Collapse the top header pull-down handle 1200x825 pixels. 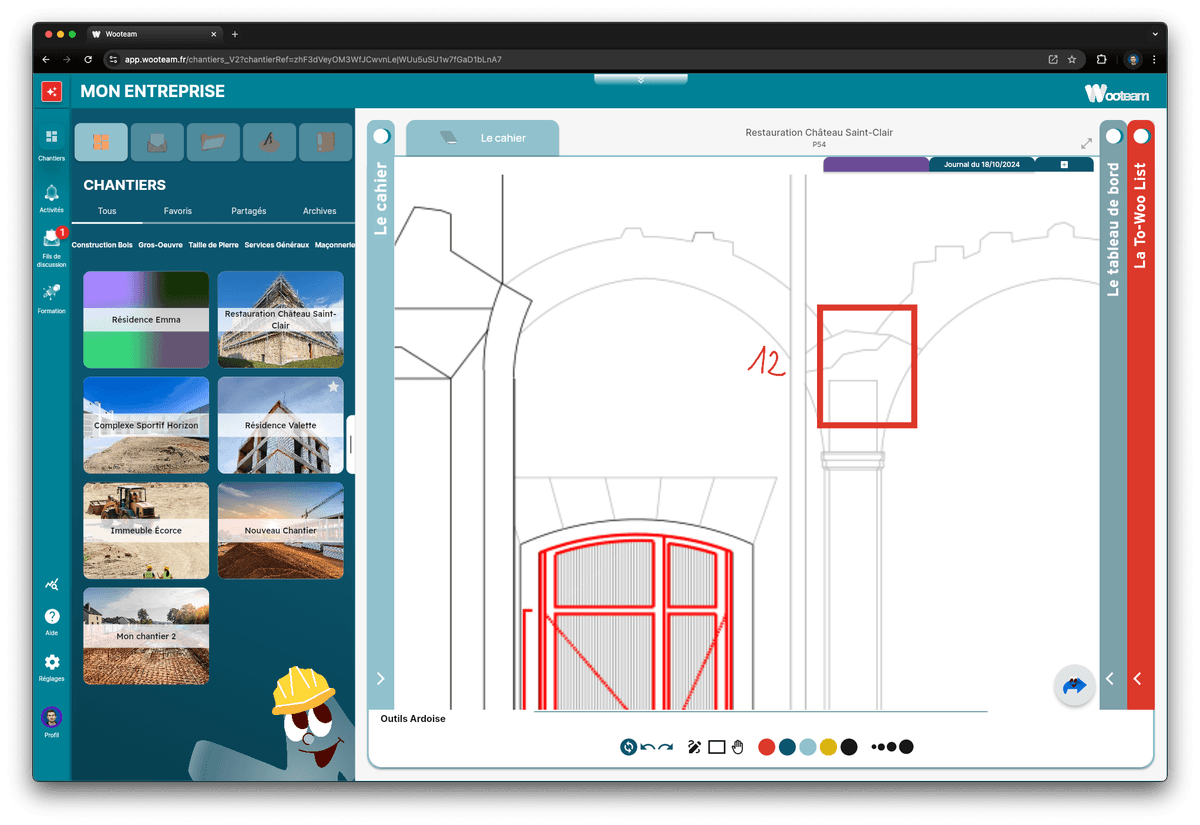(640, 79)
